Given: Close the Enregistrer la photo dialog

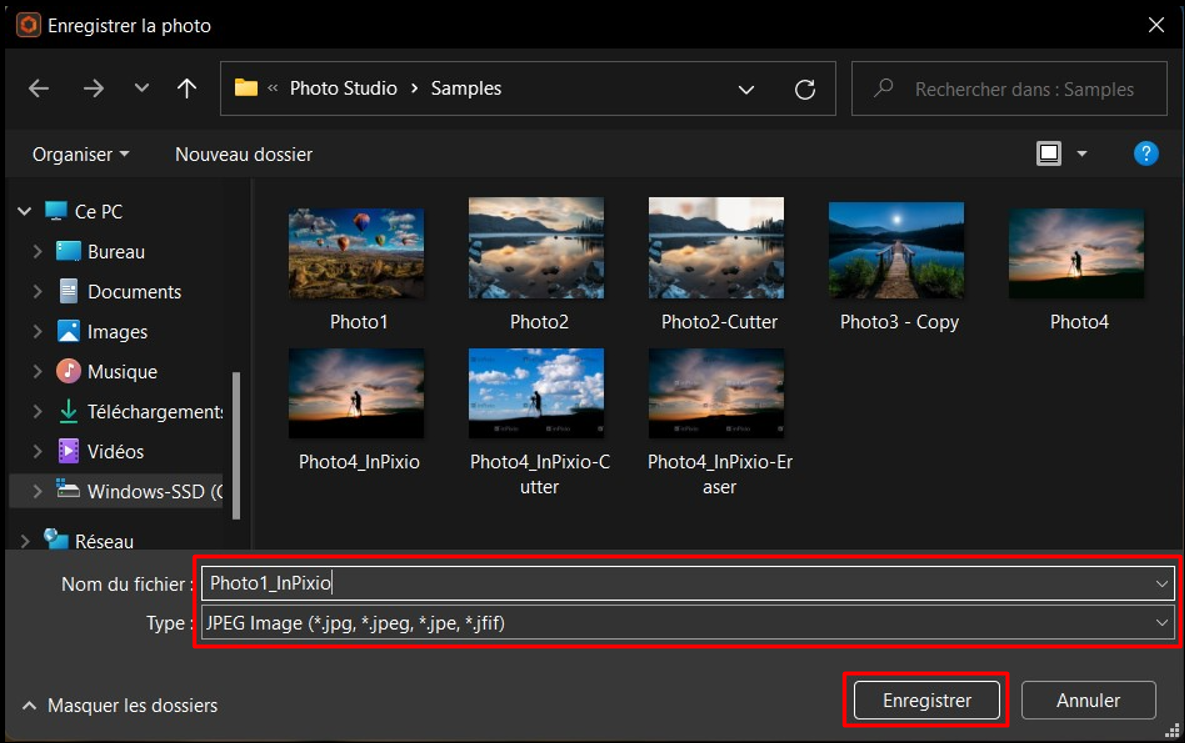Looking at the screenshot, I should pos(1156,25).
